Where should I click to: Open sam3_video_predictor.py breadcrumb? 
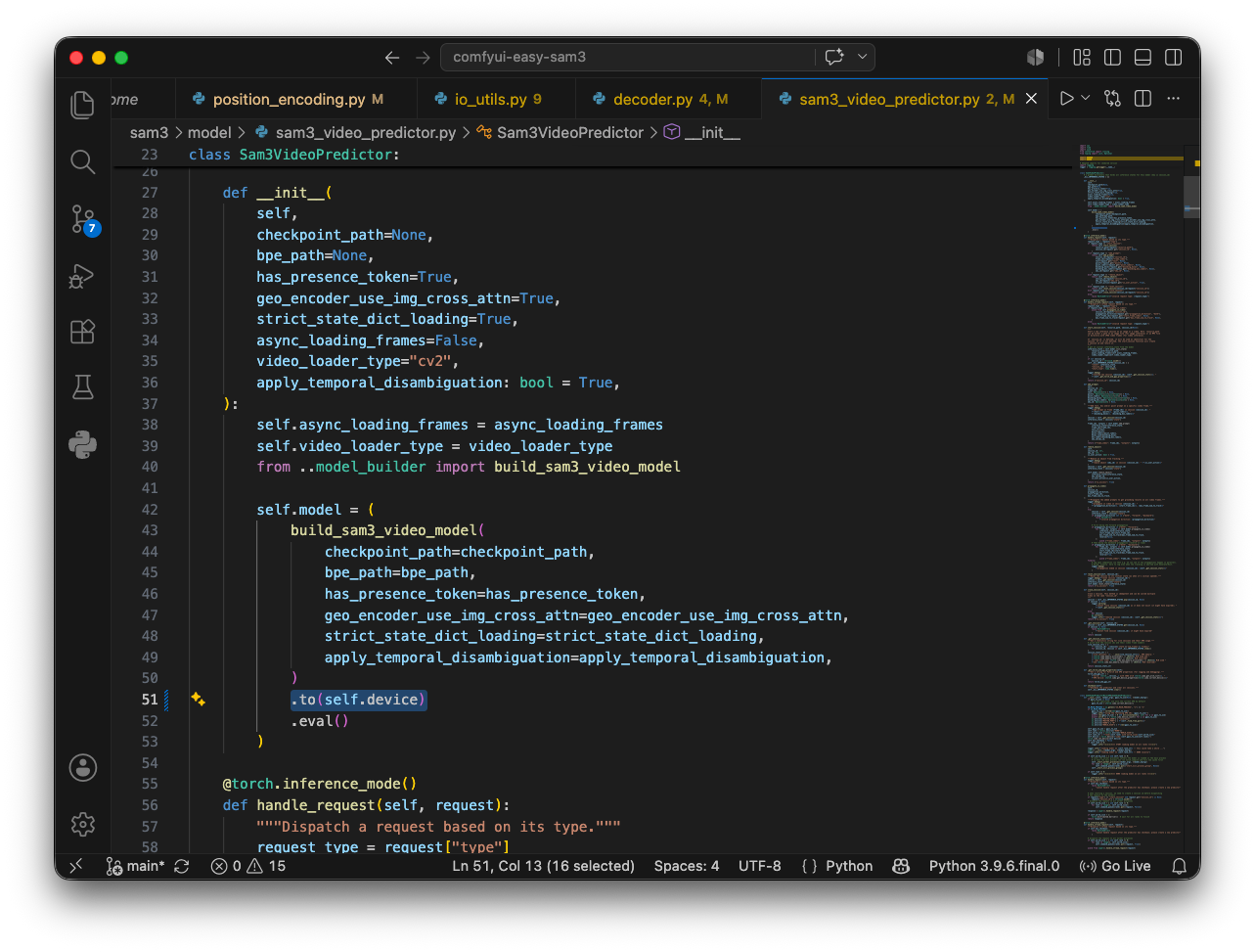coord(355,132)
